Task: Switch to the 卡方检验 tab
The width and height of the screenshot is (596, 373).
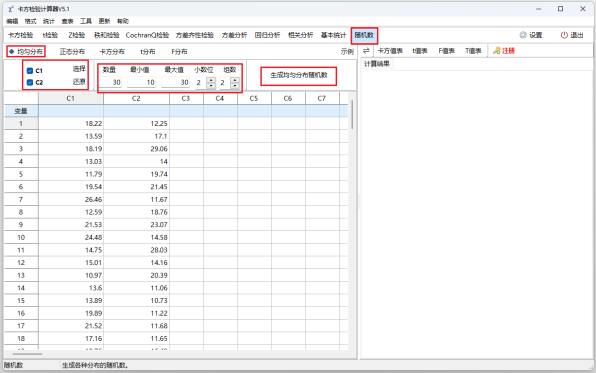Action: click(21, 35)
